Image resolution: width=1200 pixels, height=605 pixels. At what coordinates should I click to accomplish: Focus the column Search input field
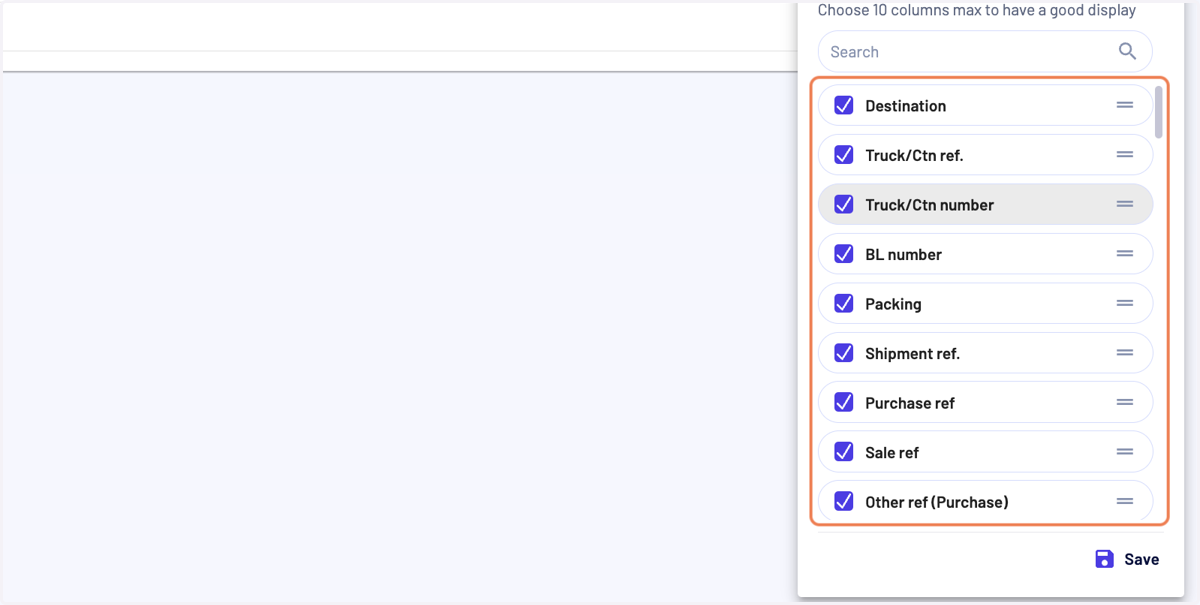(x=985, y=51)
